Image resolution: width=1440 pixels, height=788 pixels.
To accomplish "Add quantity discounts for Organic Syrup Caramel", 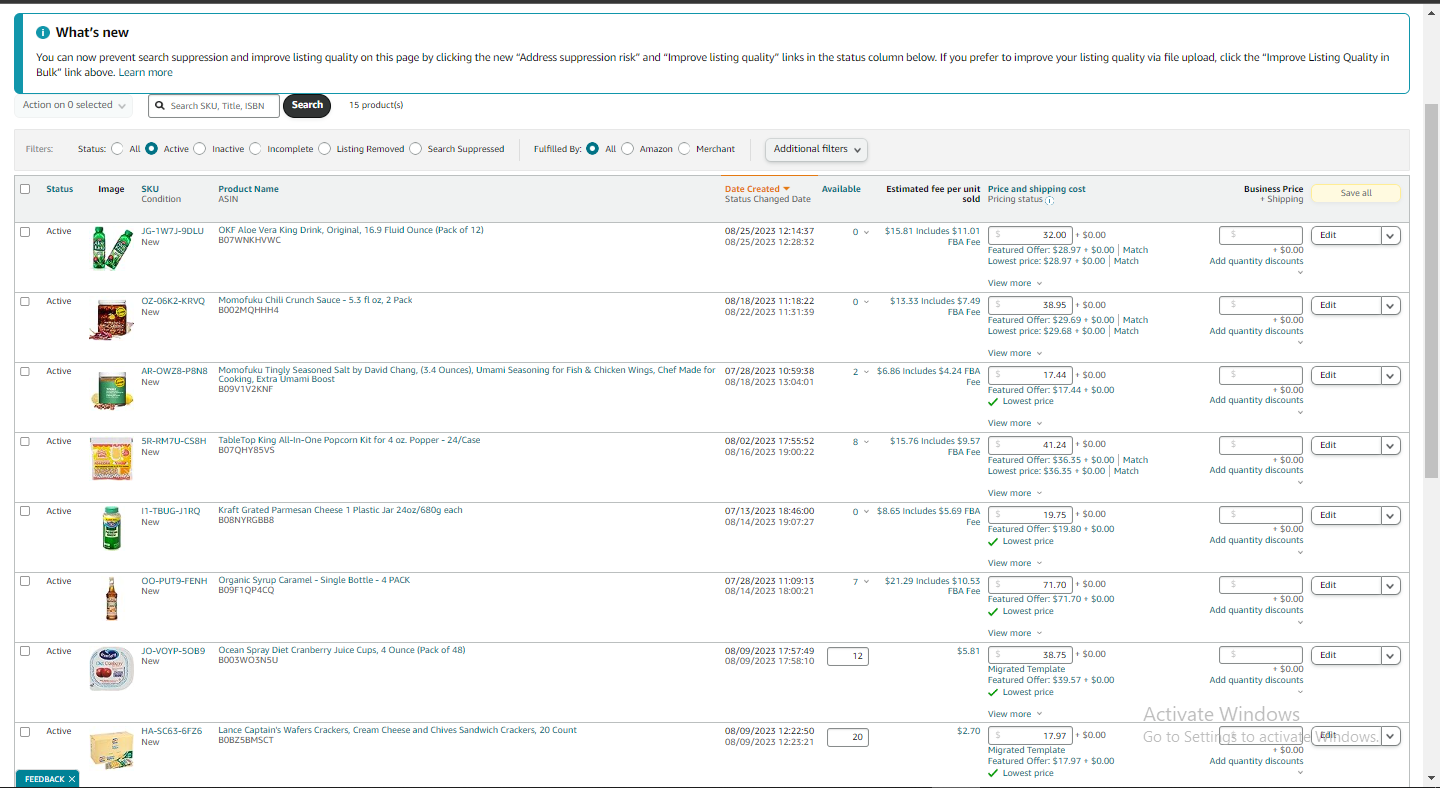I will pos(1256,610).
